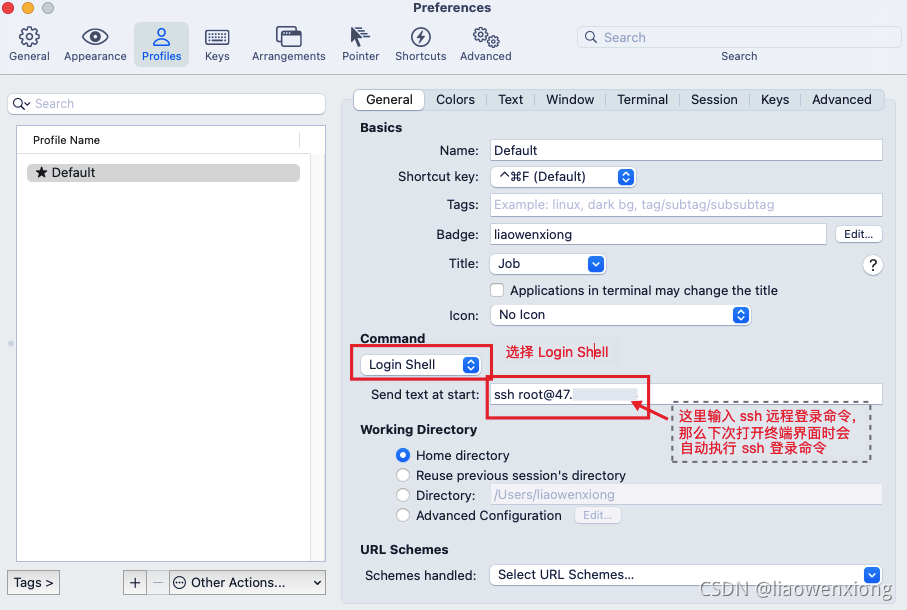Switch to the Window tab
Image resolution: width=907 pixels, height=610 pixels.
pyautogui.click(x=570, y=99)
